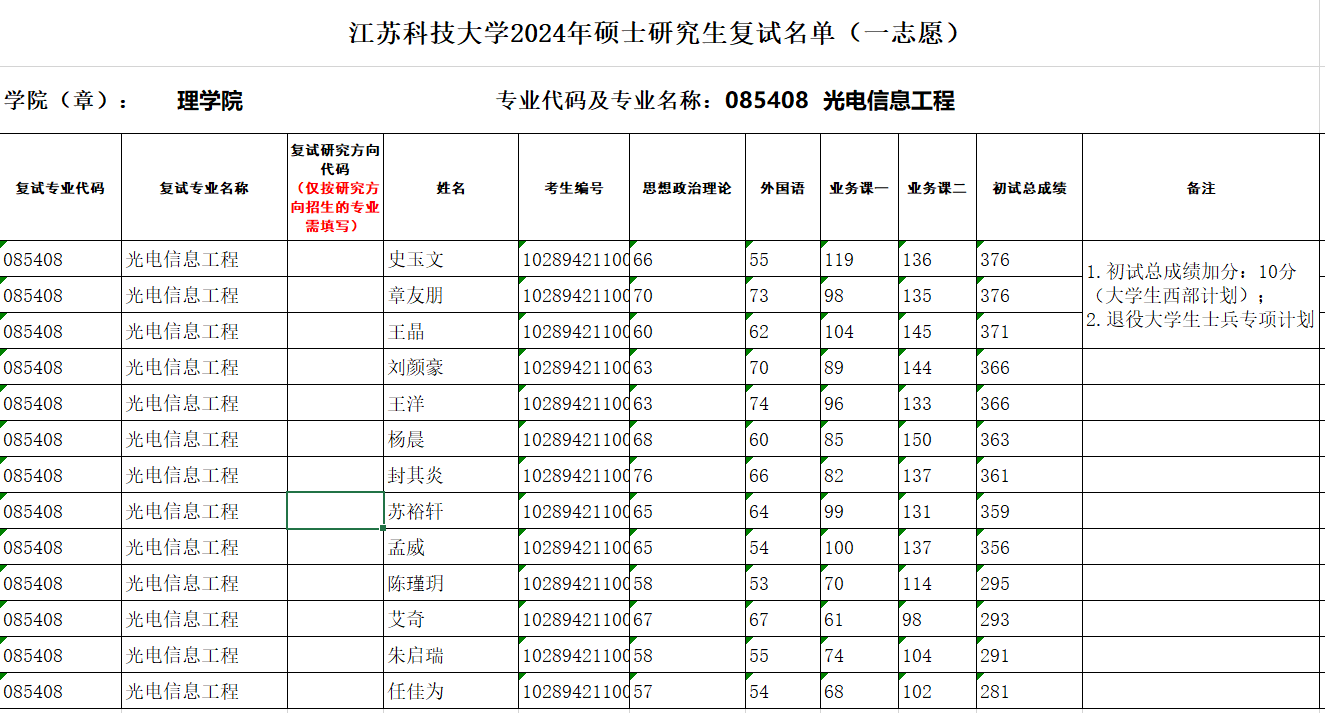
Task: Click the empty remarks cell in 杨晨's row
Action: point(1202,440)
